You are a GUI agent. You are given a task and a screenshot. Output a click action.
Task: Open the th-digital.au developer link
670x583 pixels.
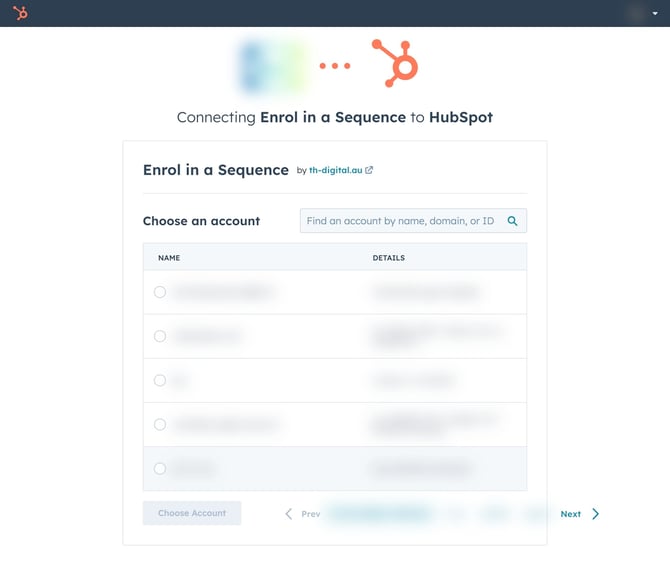(x=335, y=171)
